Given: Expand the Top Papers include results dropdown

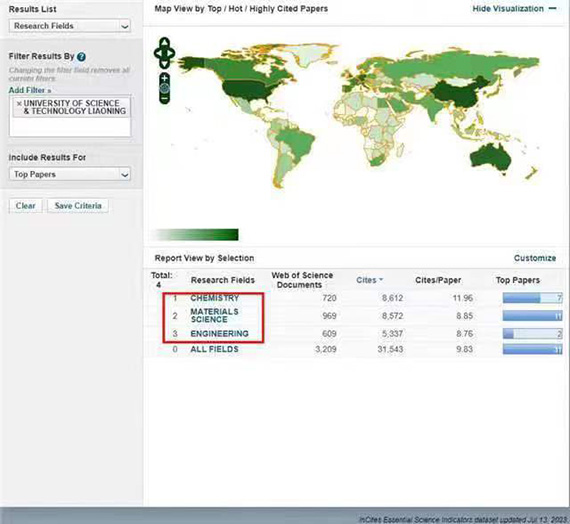Looking at the screenshot, I should pos(70,174).
